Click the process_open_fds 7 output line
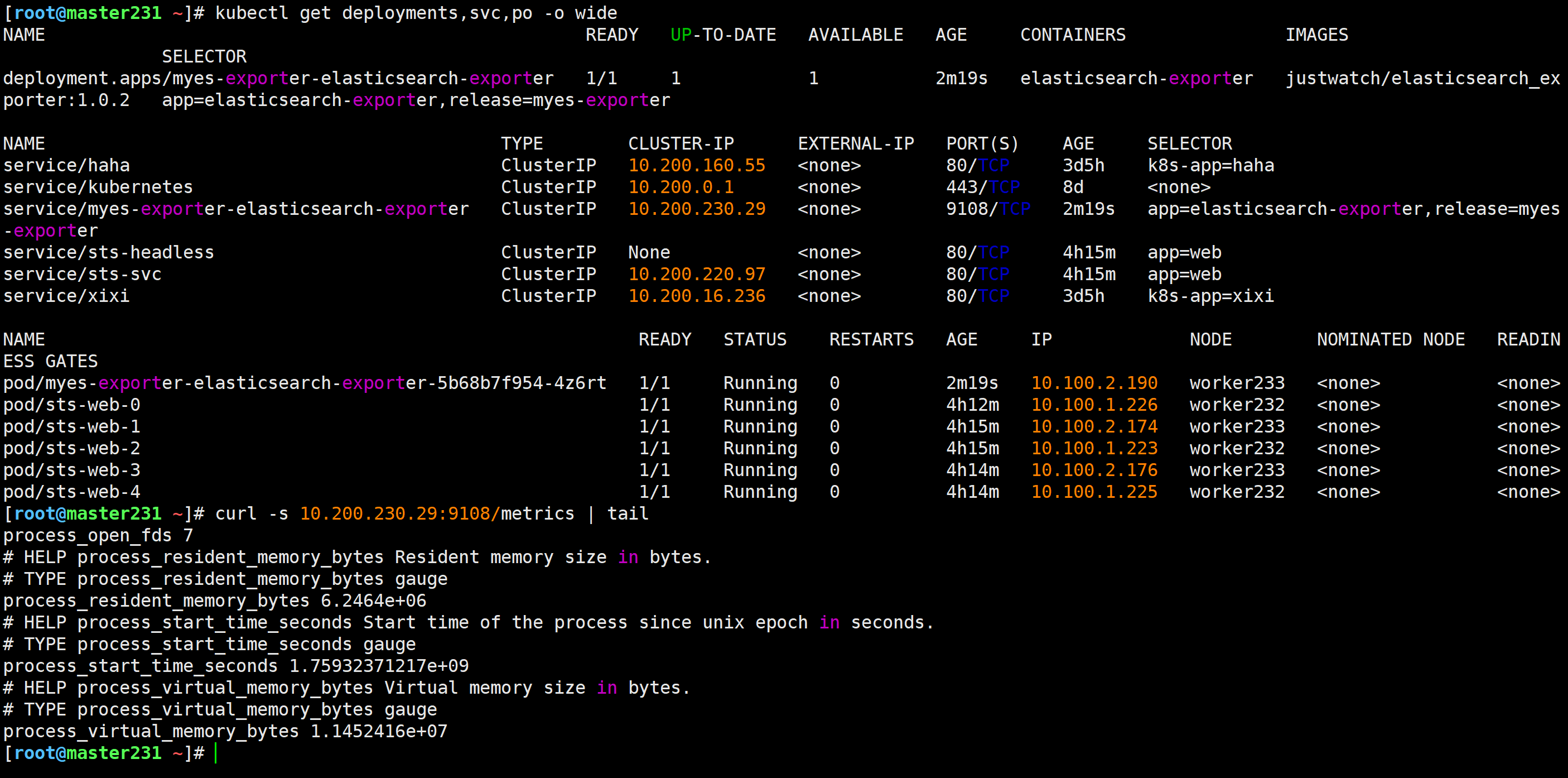Image resolution: width=1568 pixels, height=778 pixels. coord(98,536)
